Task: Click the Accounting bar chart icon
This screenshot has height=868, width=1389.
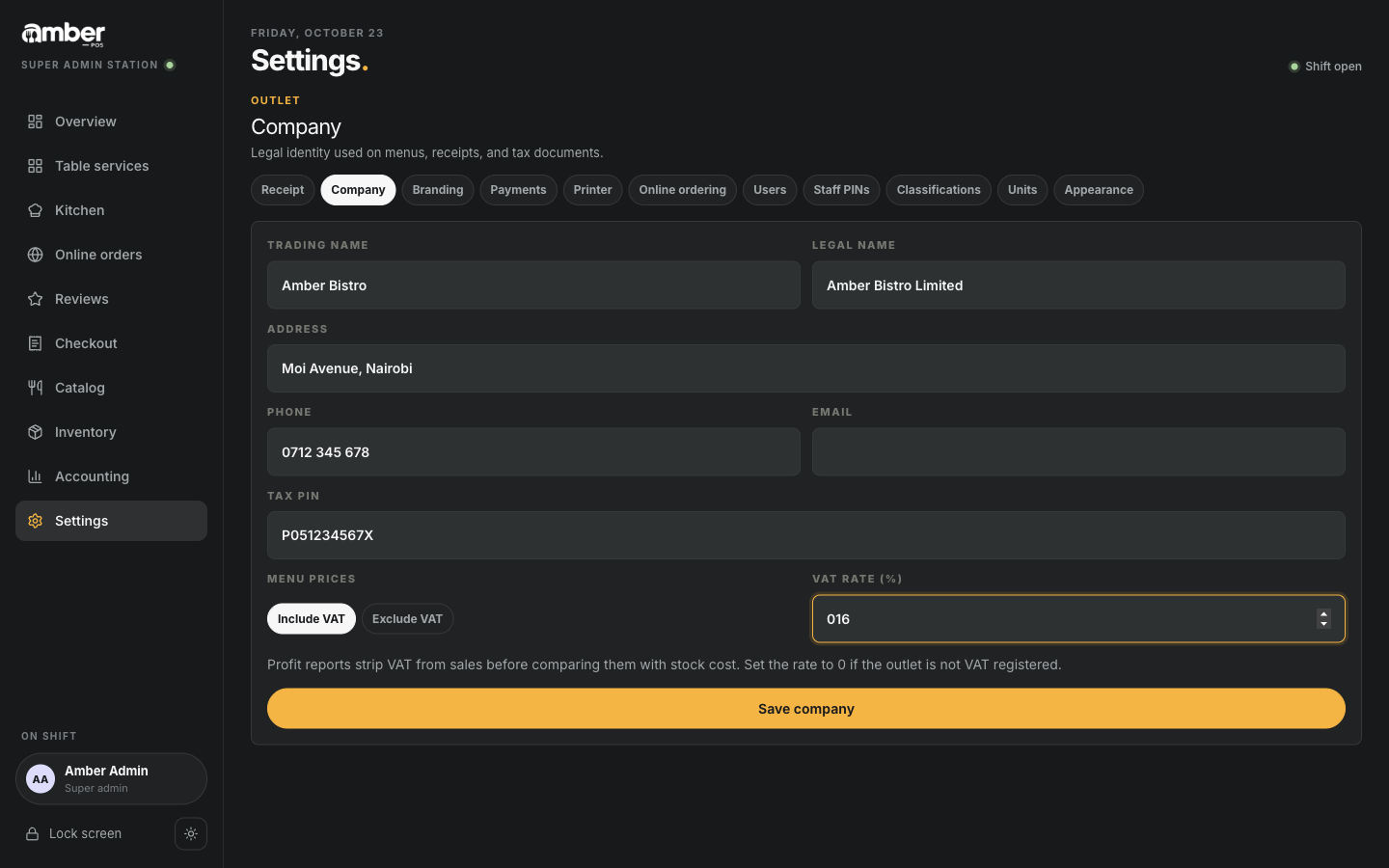Action: click(35, 476)
